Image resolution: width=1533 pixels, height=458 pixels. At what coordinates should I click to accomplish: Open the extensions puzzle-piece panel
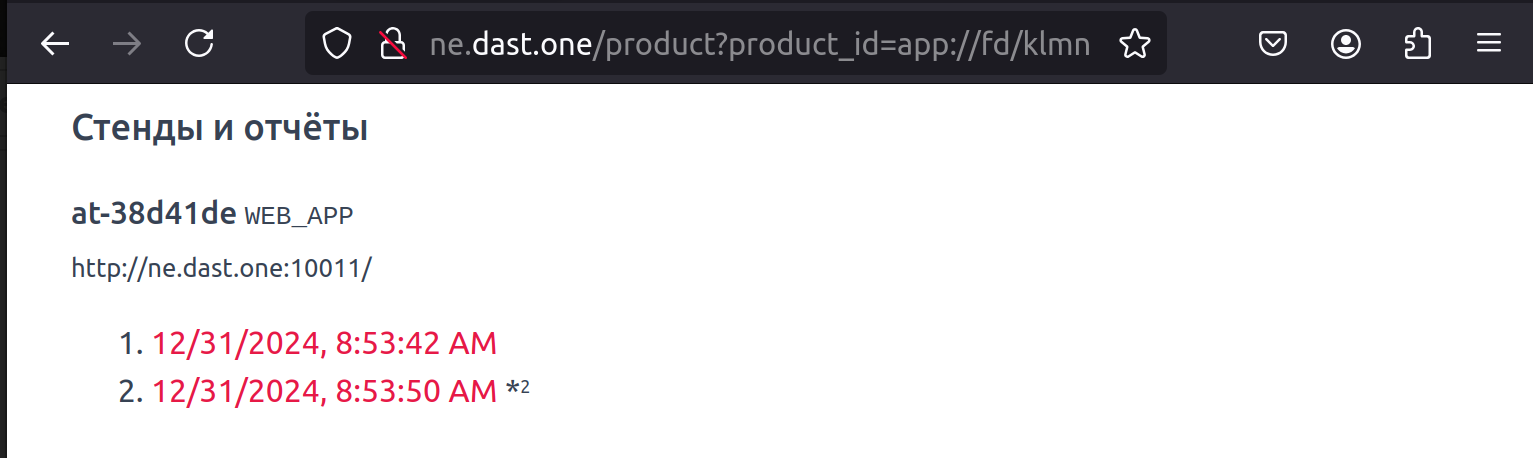coord(1418,43)
